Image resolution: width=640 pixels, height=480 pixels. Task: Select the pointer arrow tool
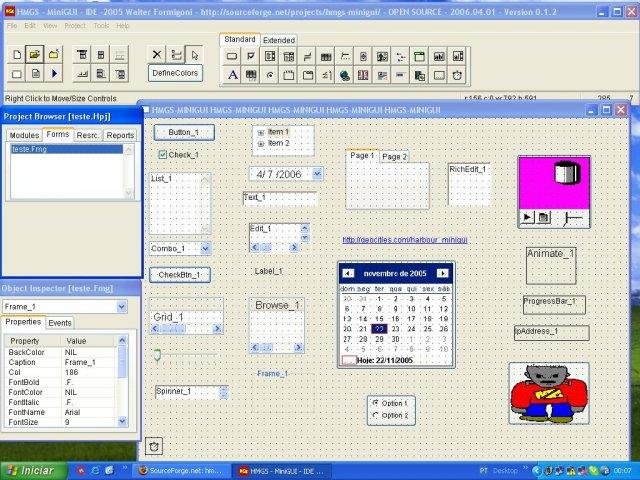coord(194,54)
